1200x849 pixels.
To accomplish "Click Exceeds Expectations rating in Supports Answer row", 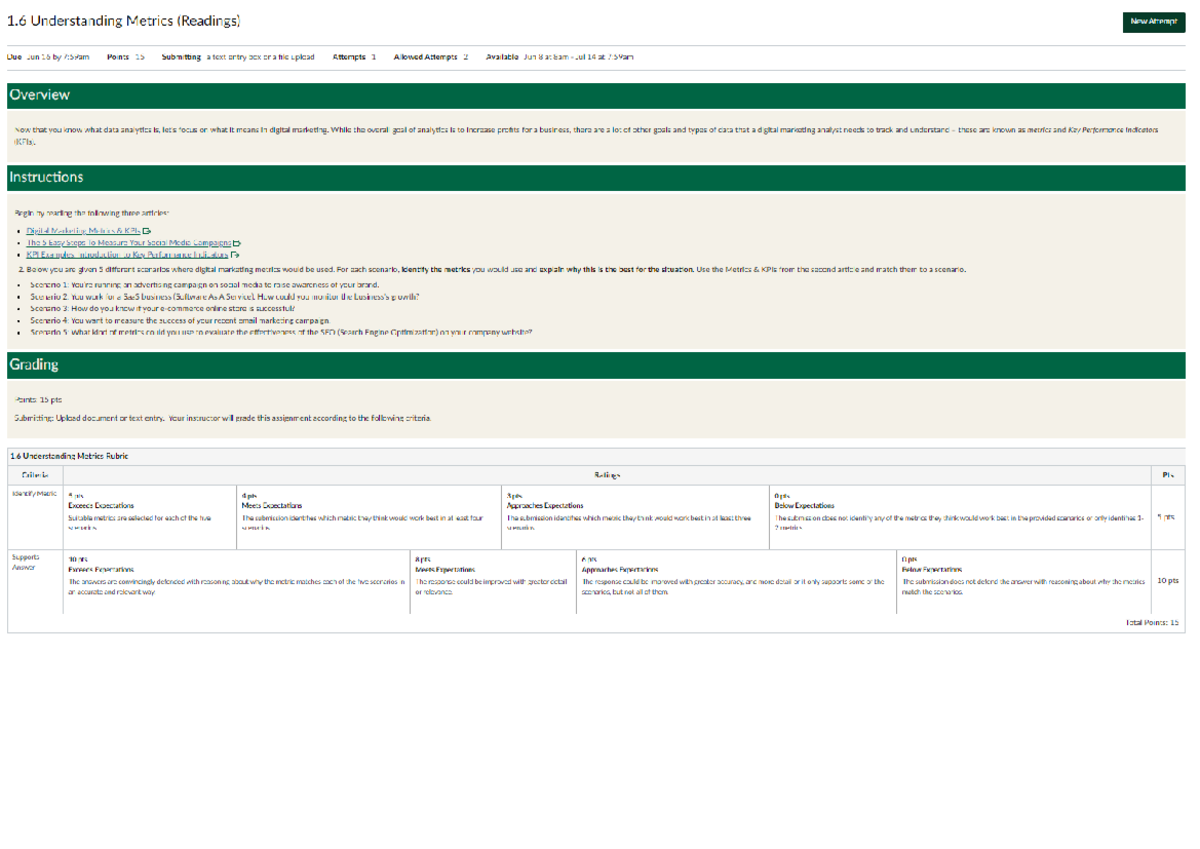I will (x=101, y=569).
